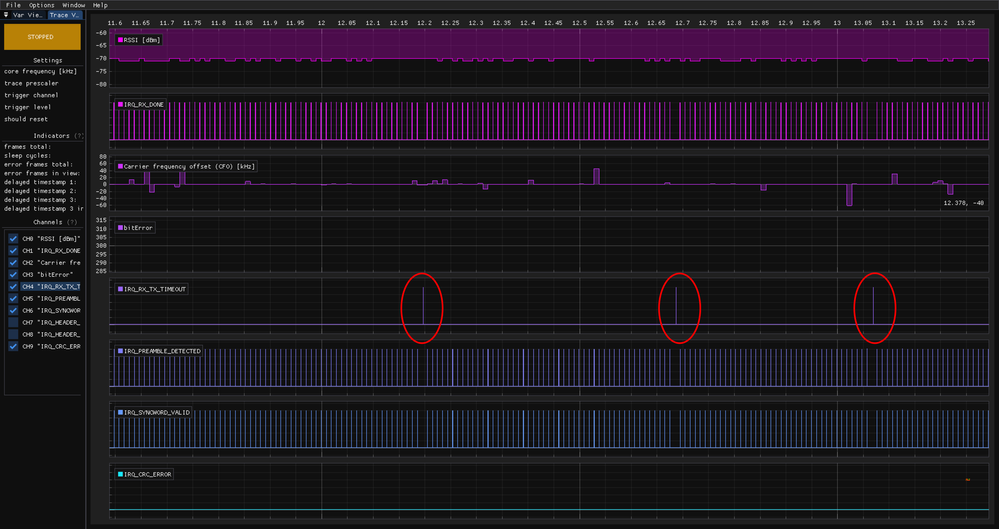Click the time axis label 13

837,23
